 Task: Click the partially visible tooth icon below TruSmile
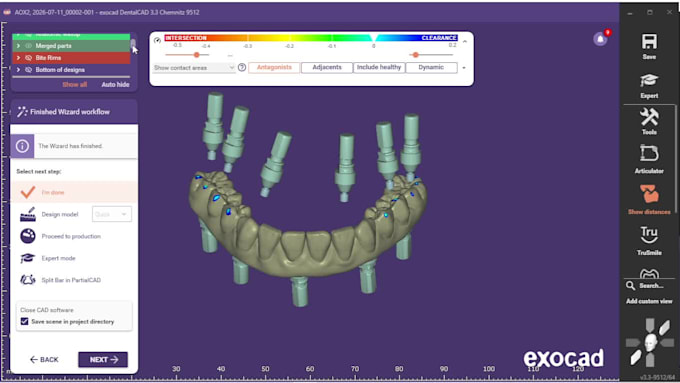pyautogui.click(x=649, y=274)
